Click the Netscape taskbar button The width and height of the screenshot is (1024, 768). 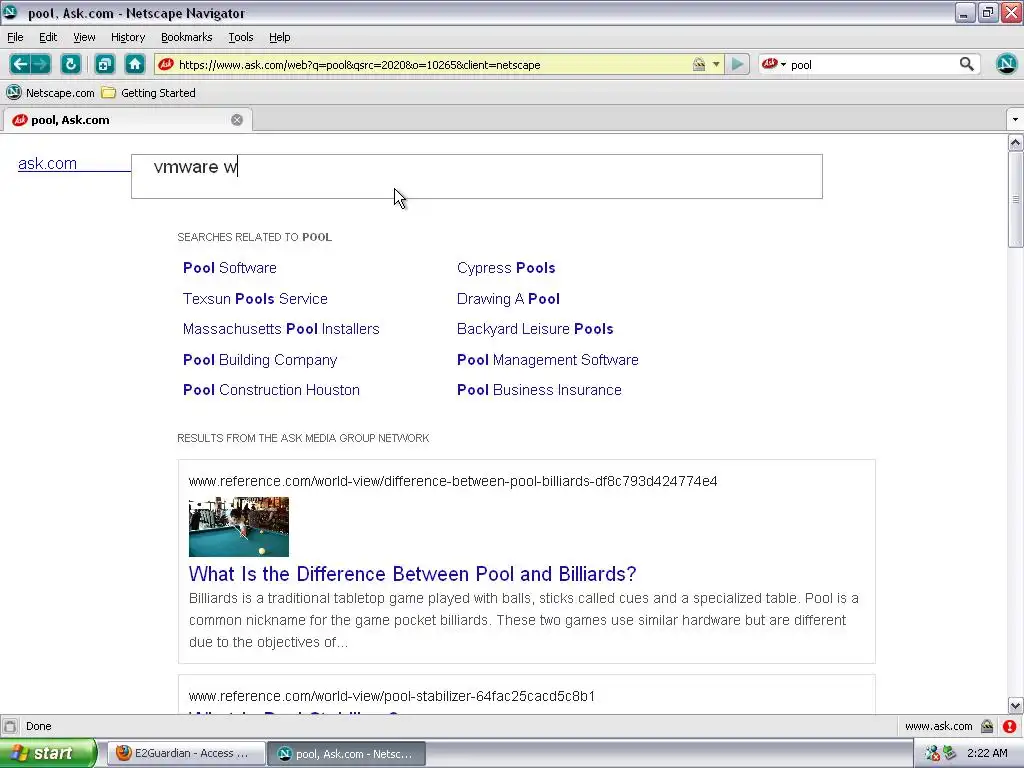coord(346,754)
